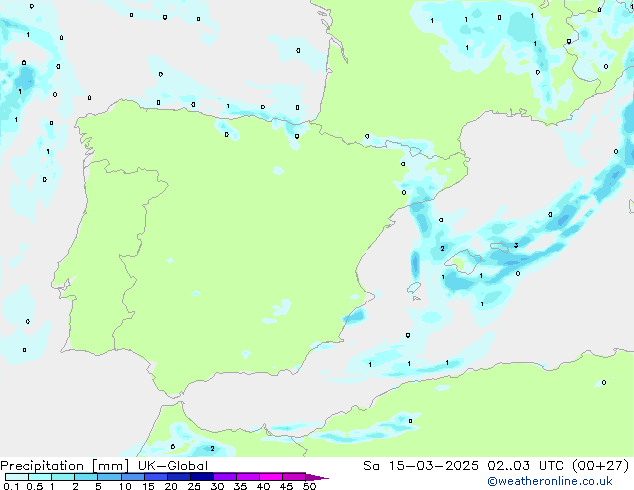Select the legend label "45"
Screen dimensions: 634x490
(286, 486)
